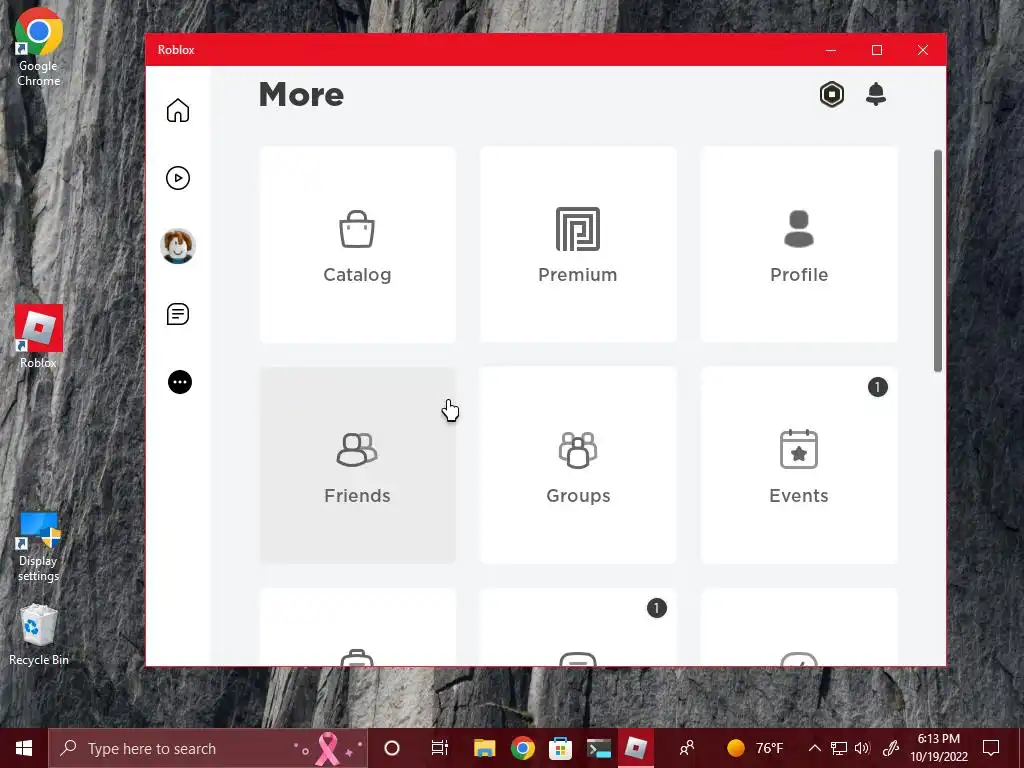Open the 76°F weather widget

755,748
